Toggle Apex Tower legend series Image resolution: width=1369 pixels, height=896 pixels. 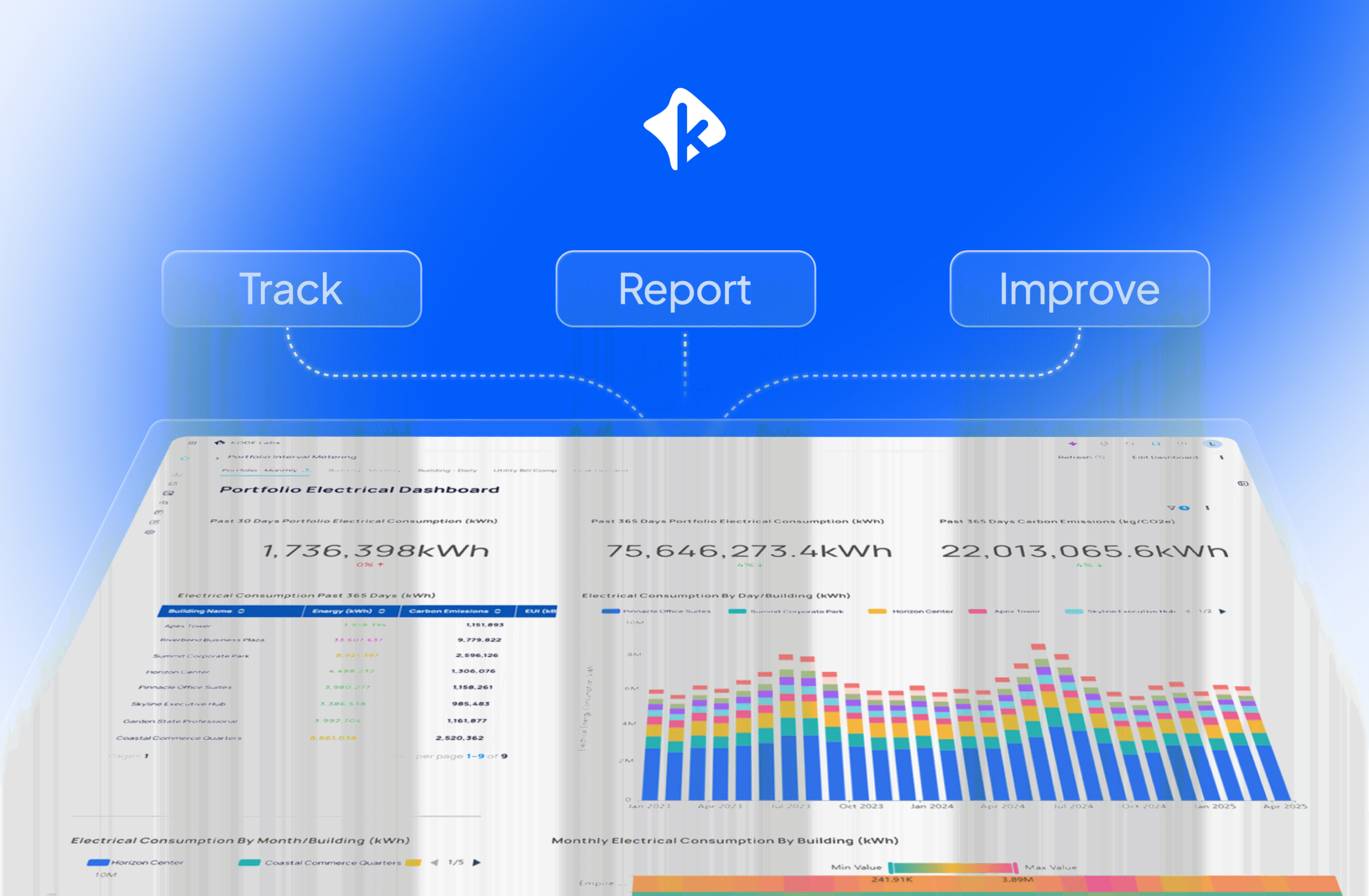click(1004, 611)
